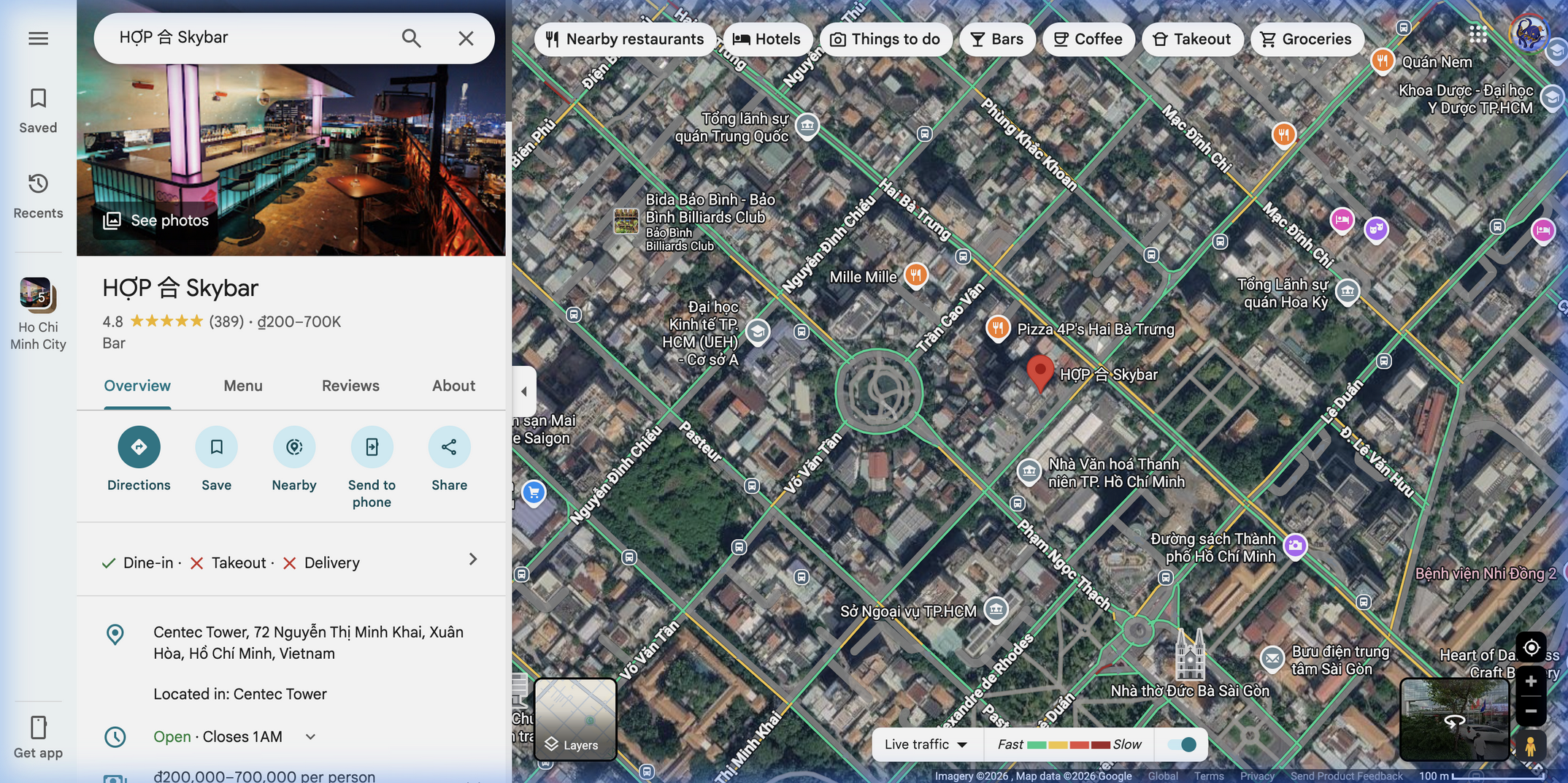Toggle the traffic layer switch

[1181, 745]
